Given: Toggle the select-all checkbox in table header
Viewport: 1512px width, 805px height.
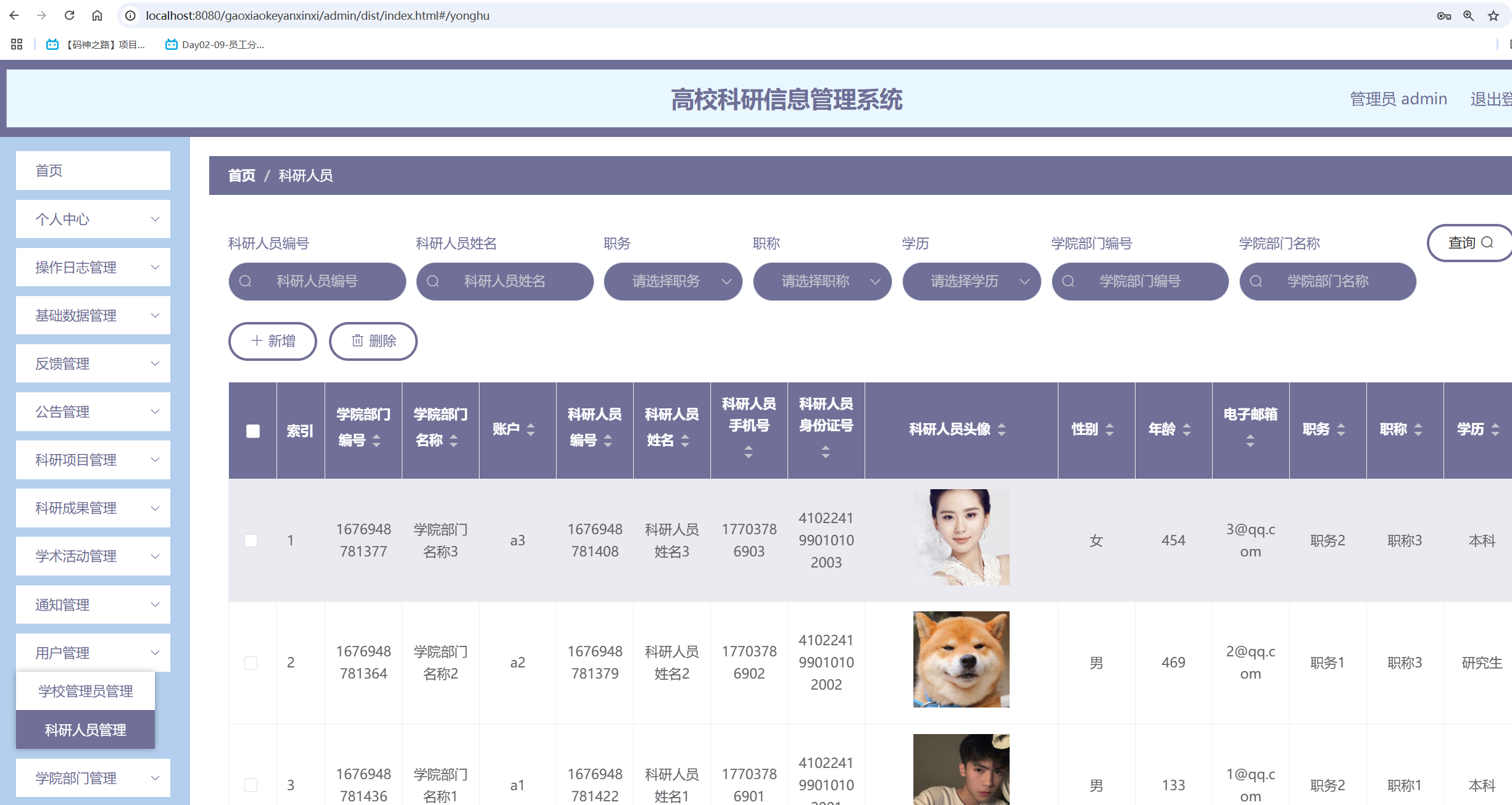Looking at the screenshot, I should [x=253, y=431].
